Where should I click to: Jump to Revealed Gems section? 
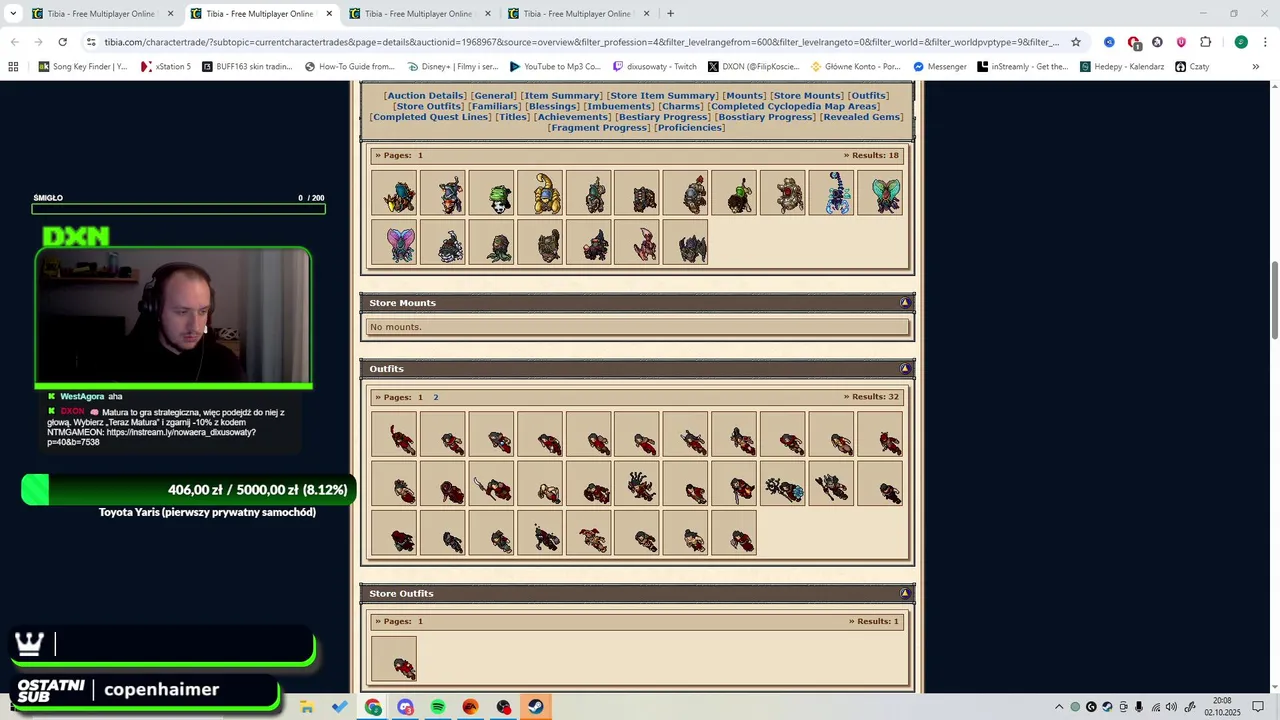pos(862,117)
